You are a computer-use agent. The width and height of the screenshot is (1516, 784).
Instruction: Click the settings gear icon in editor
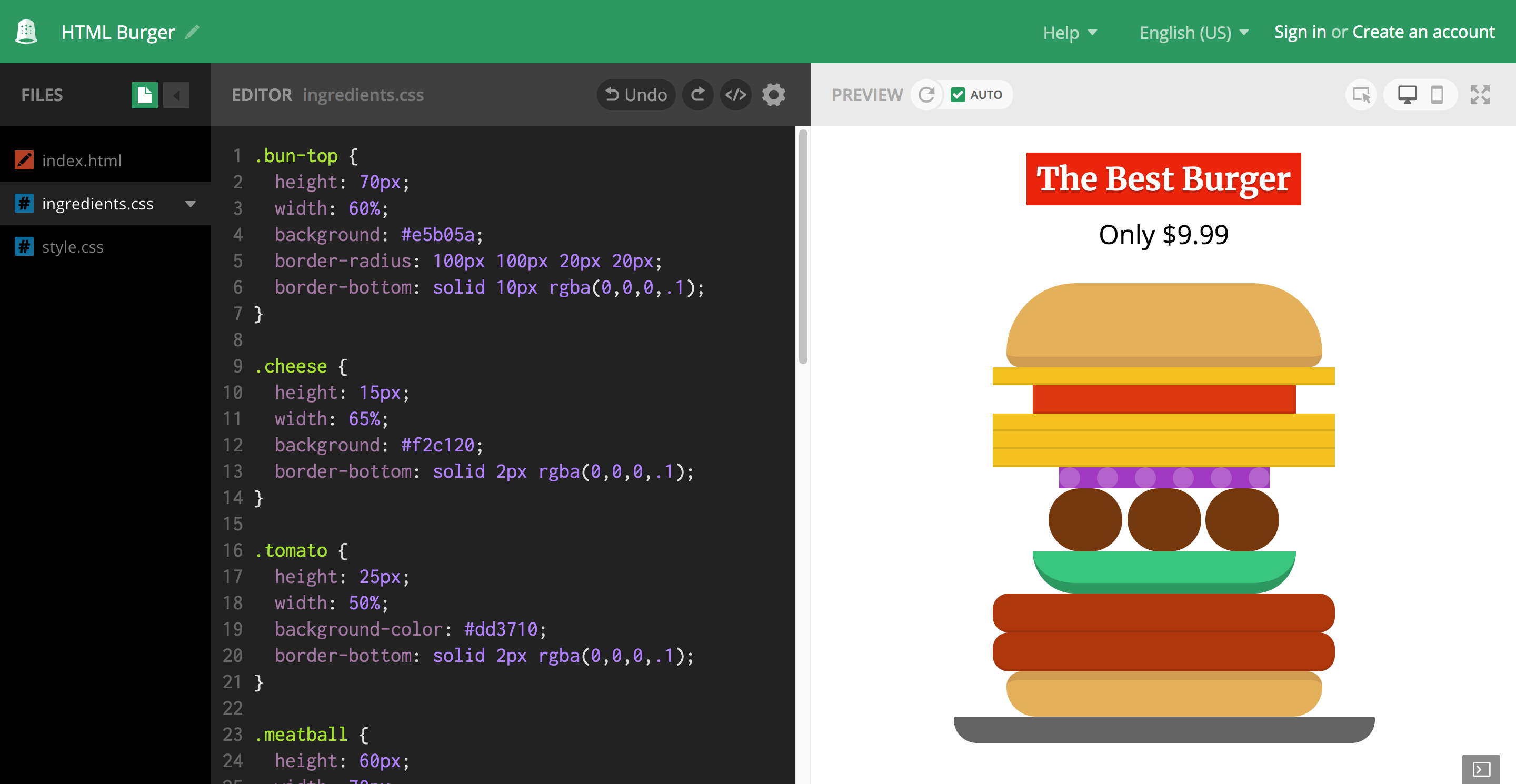(x=776, y=94)
